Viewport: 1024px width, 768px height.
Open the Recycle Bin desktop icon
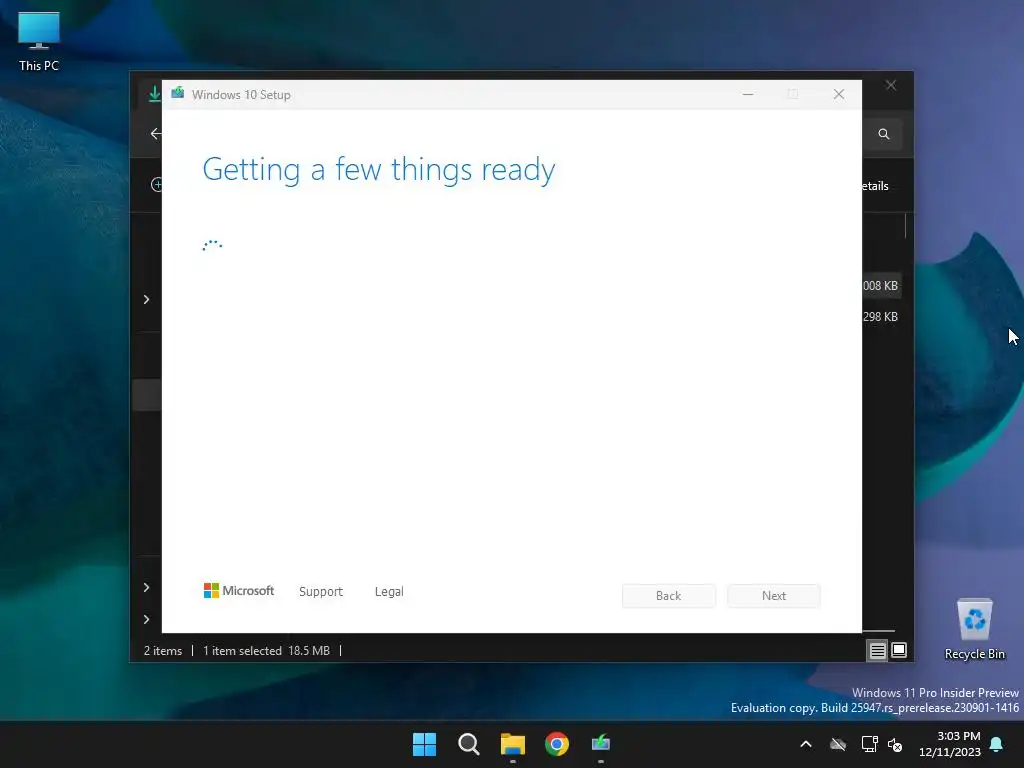[x=974, y=629]
